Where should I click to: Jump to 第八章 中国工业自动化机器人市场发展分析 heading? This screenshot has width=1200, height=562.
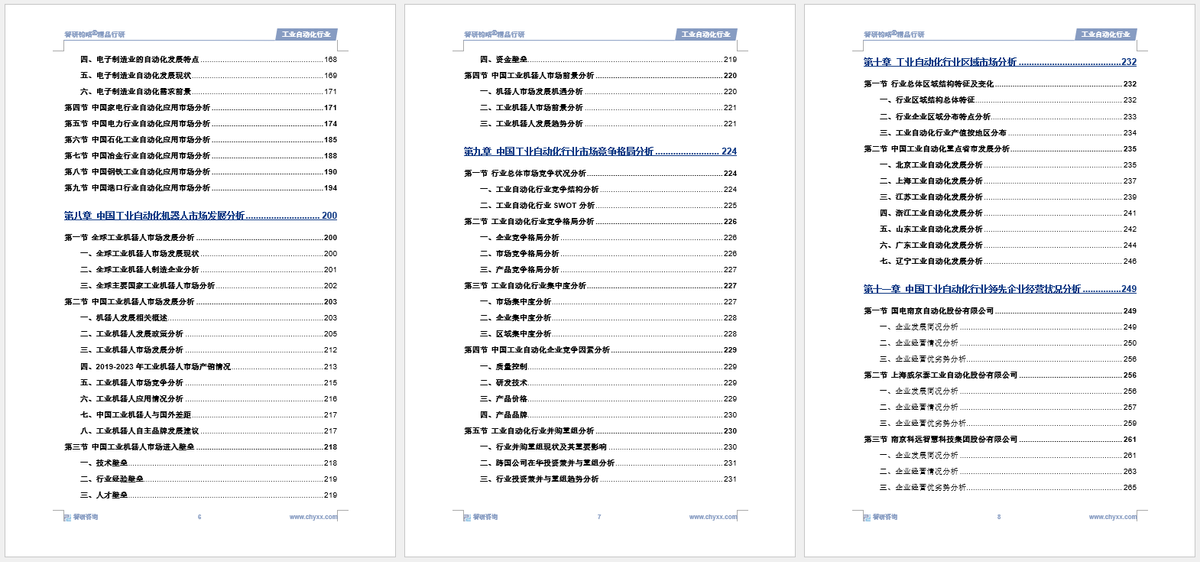tap(200, 216)
